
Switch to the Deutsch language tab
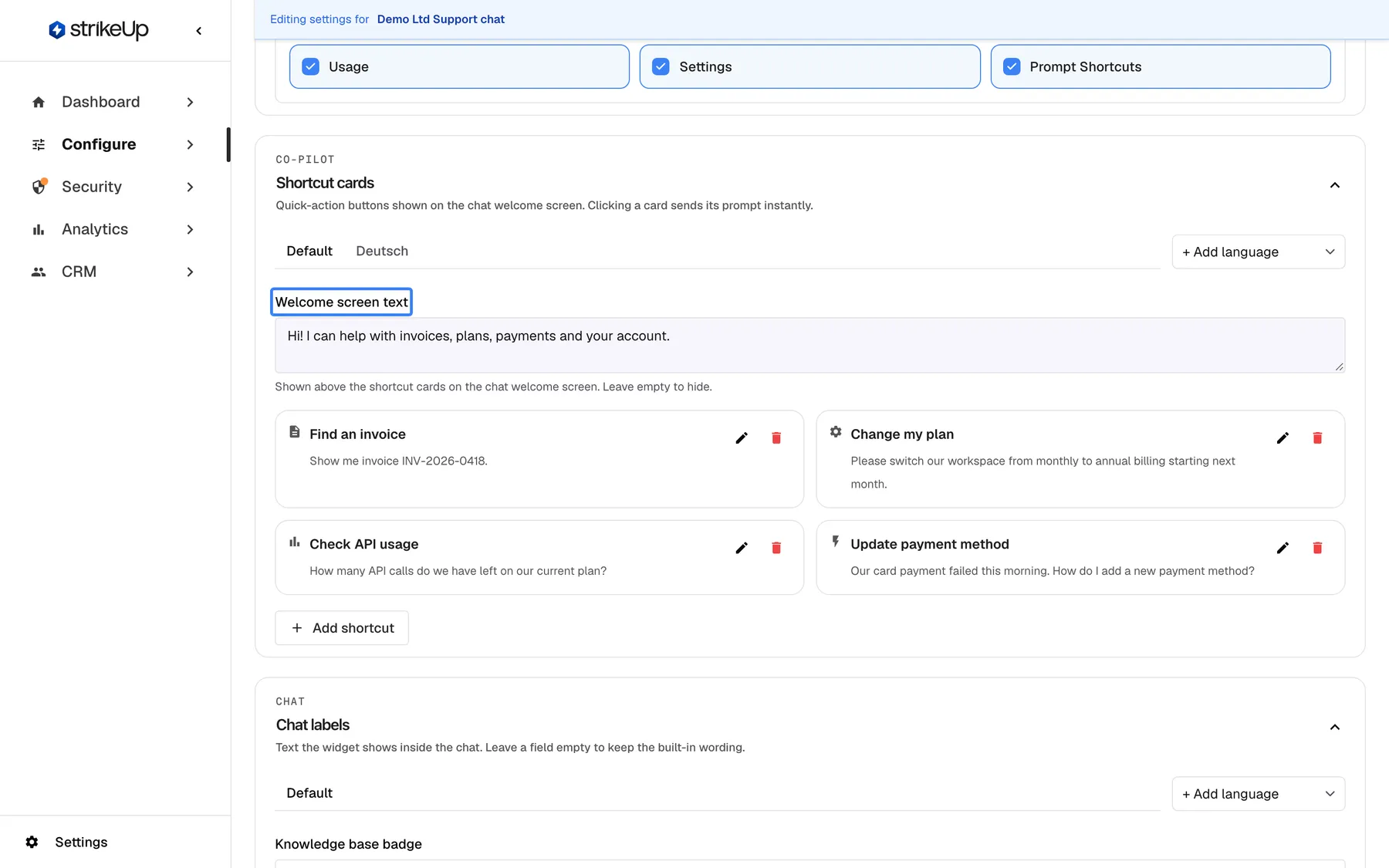coord(382,251)
